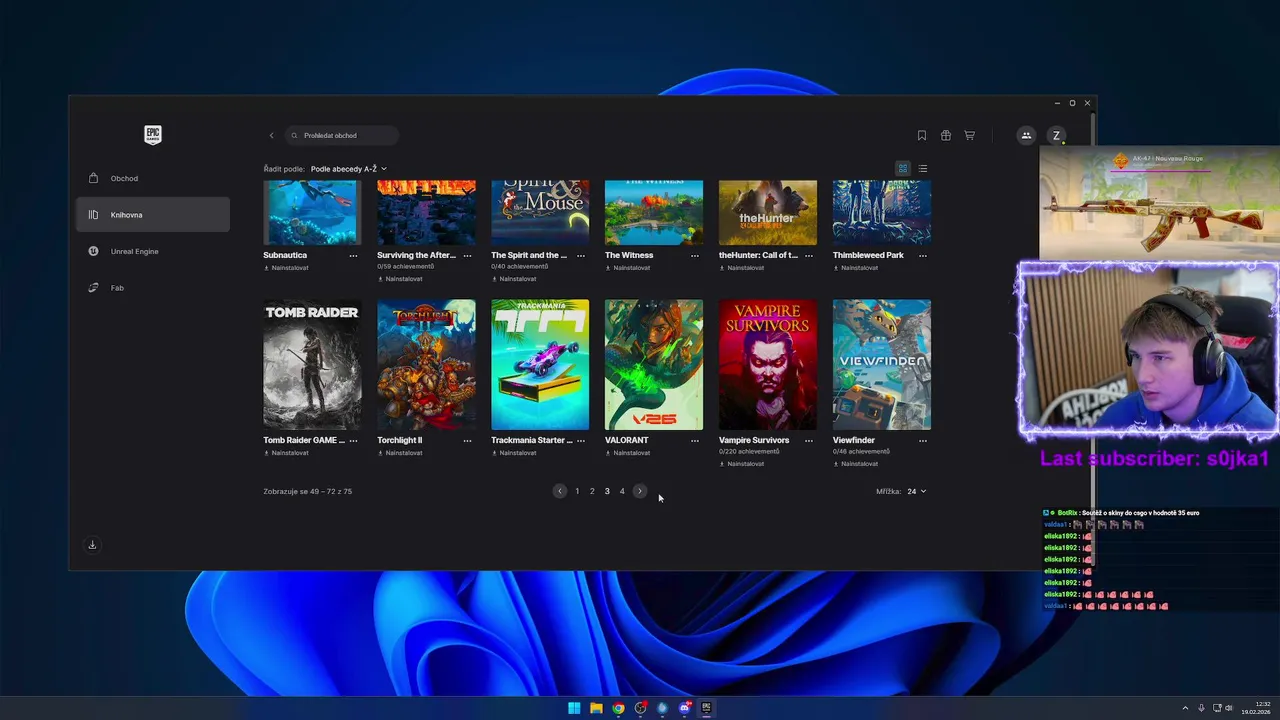Open options menu for The Spirit and the Mouse
1280x720 pixels.
click(x=581, y=256)
